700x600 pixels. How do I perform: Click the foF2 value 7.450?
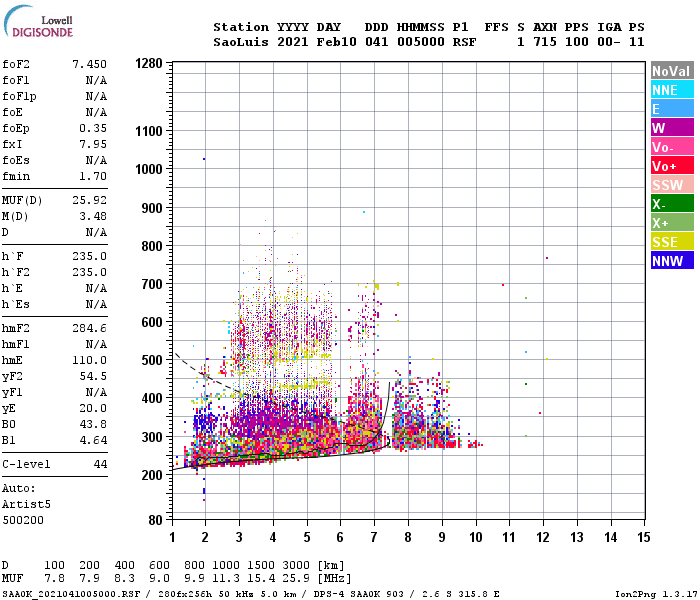tap(89, 64)
